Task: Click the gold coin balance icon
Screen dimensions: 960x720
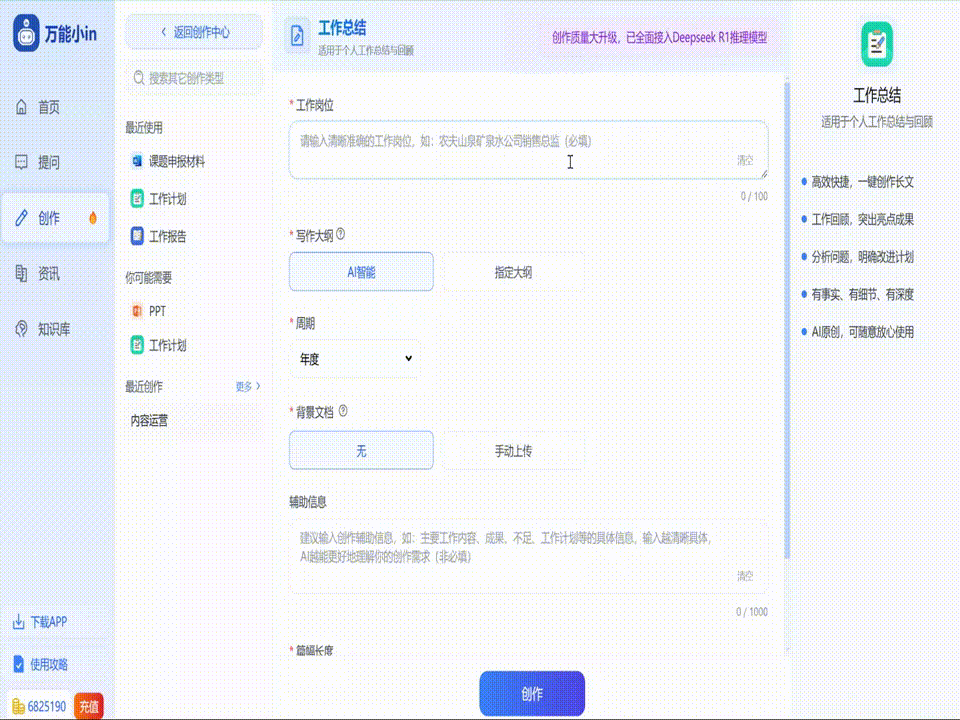Action: coord(18,707)
